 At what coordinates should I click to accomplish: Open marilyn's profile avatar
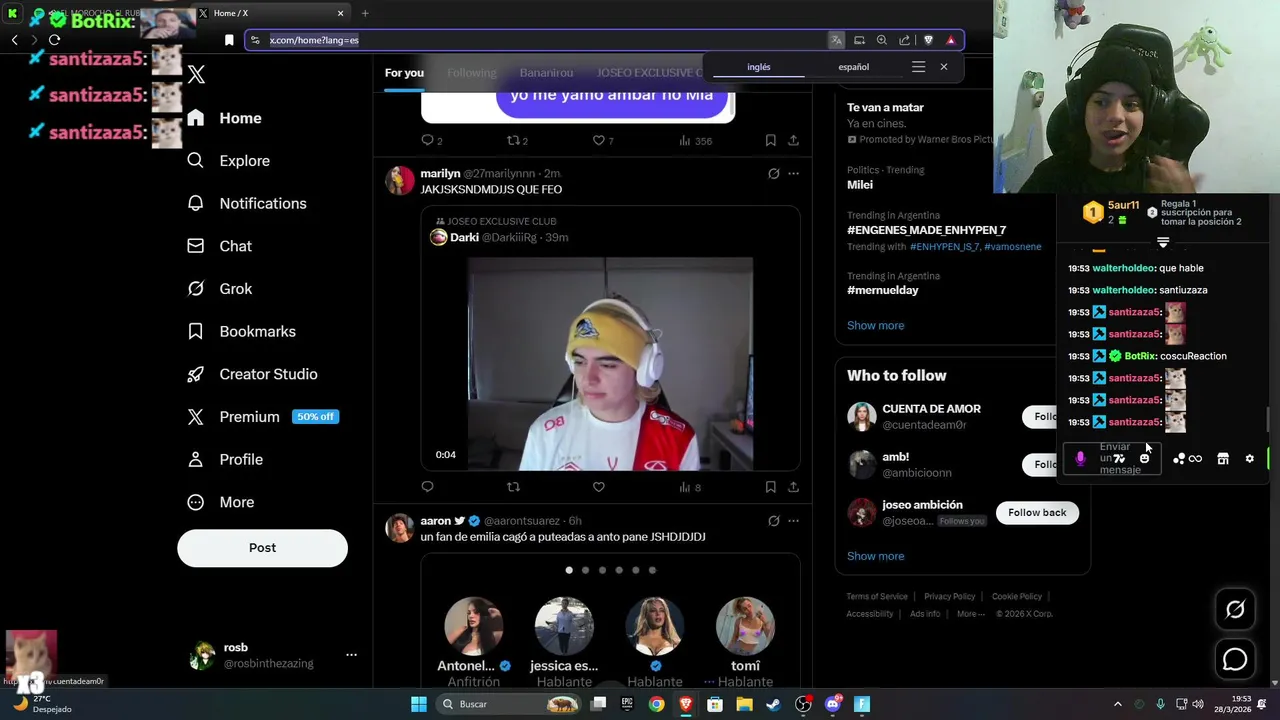(400, 180)
